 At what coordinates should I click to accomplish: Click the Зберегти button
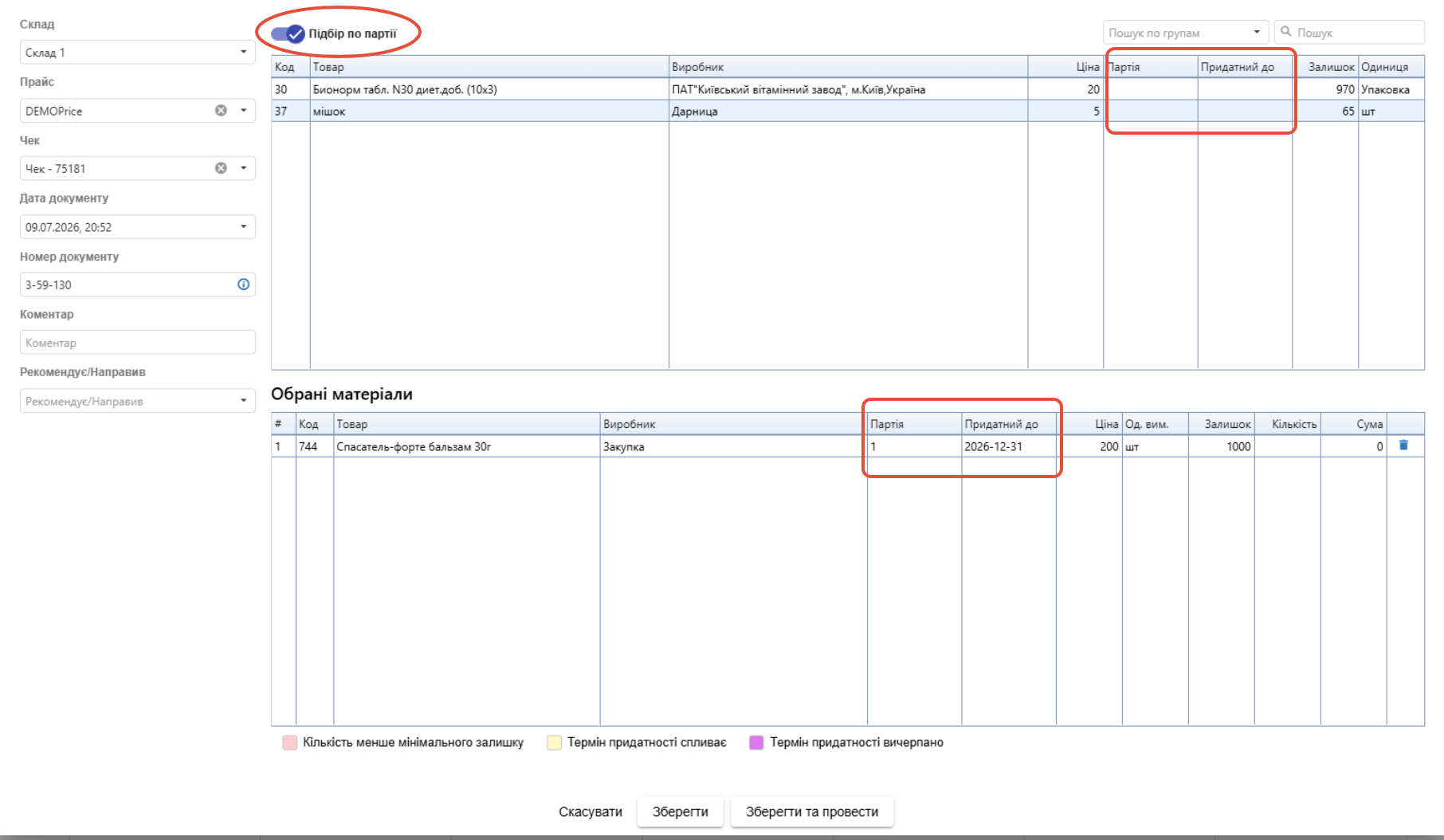pyautogui.click(x=681, y=811)
